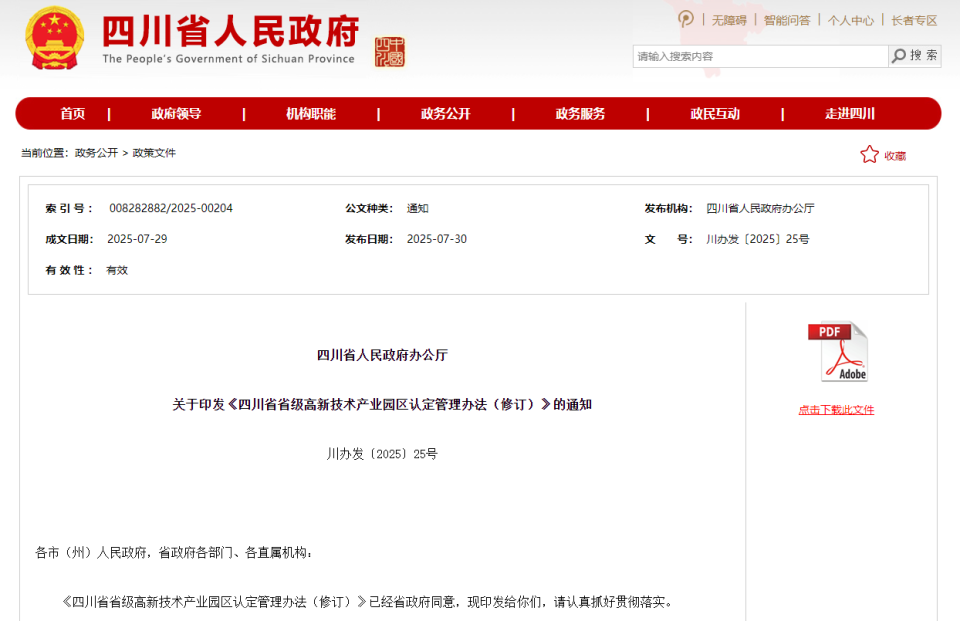Open 走进四川 menu item
This screenshot has height=621, width=960.
pos(850,113)
